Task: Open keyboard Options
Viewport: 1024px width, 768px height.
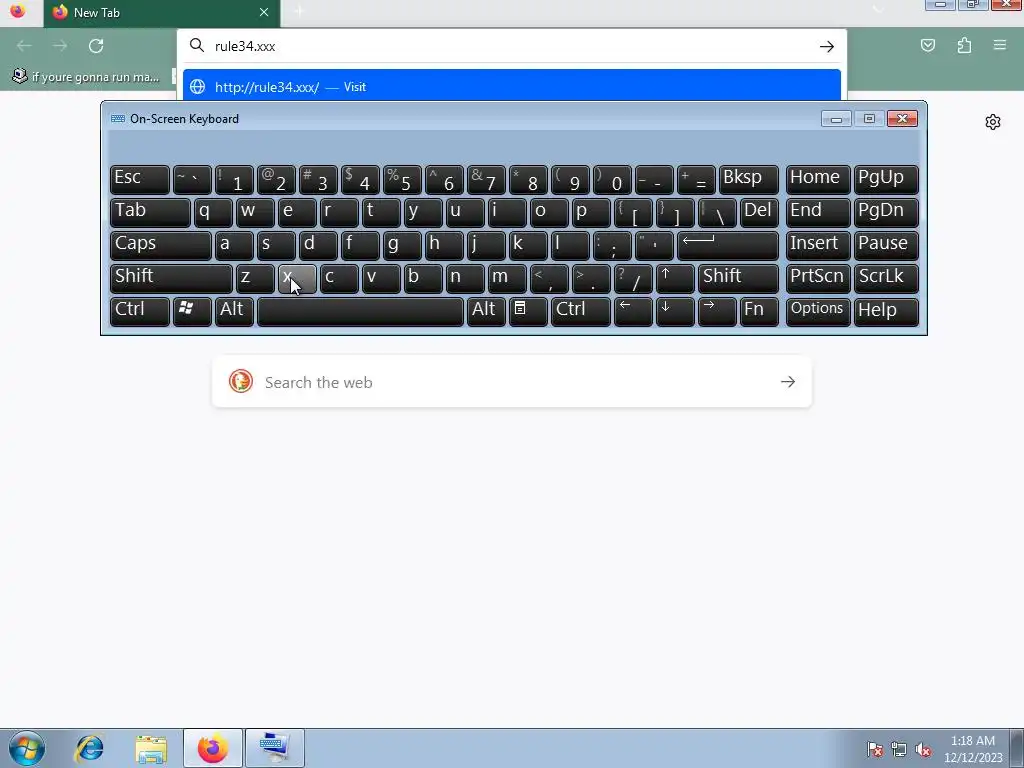Action: point(818,311)
